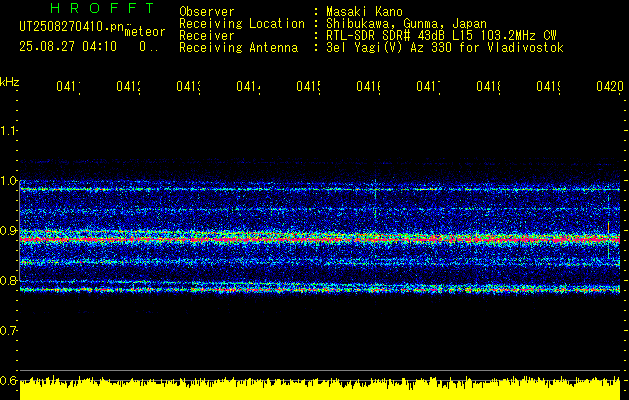Click the yellow noise level graph at bottom
Screen dimensions: 629x400
pyautogui.click(x=320, y=388)
